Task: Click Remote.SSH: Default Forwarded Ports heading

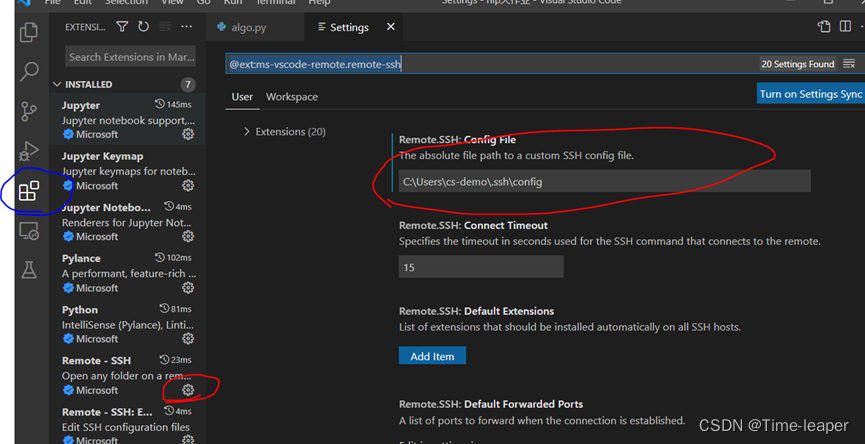Action: (491, 404)
